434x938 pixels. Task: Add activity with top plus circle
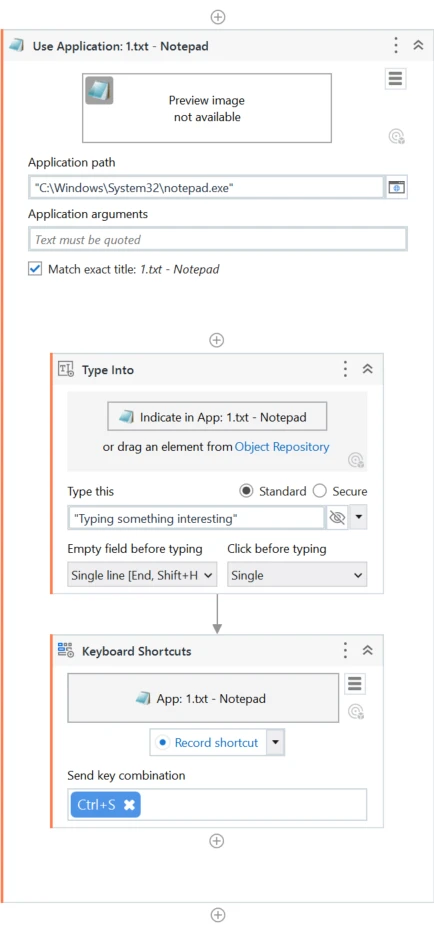[218, 17]
